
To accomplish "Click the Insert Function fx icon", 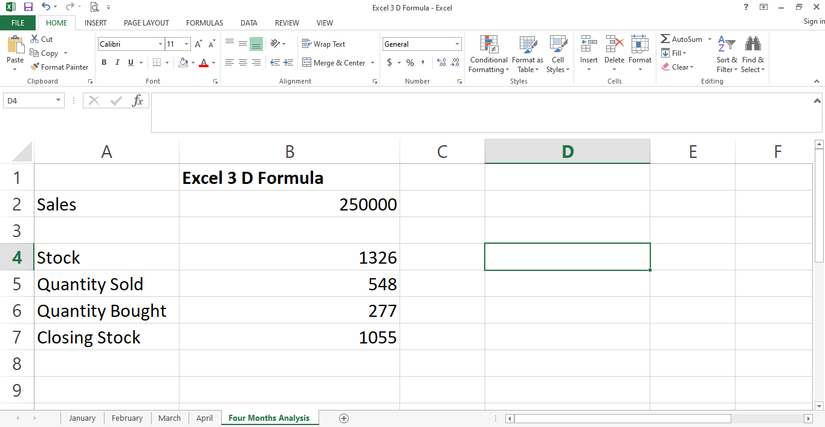I will [137, 101].
